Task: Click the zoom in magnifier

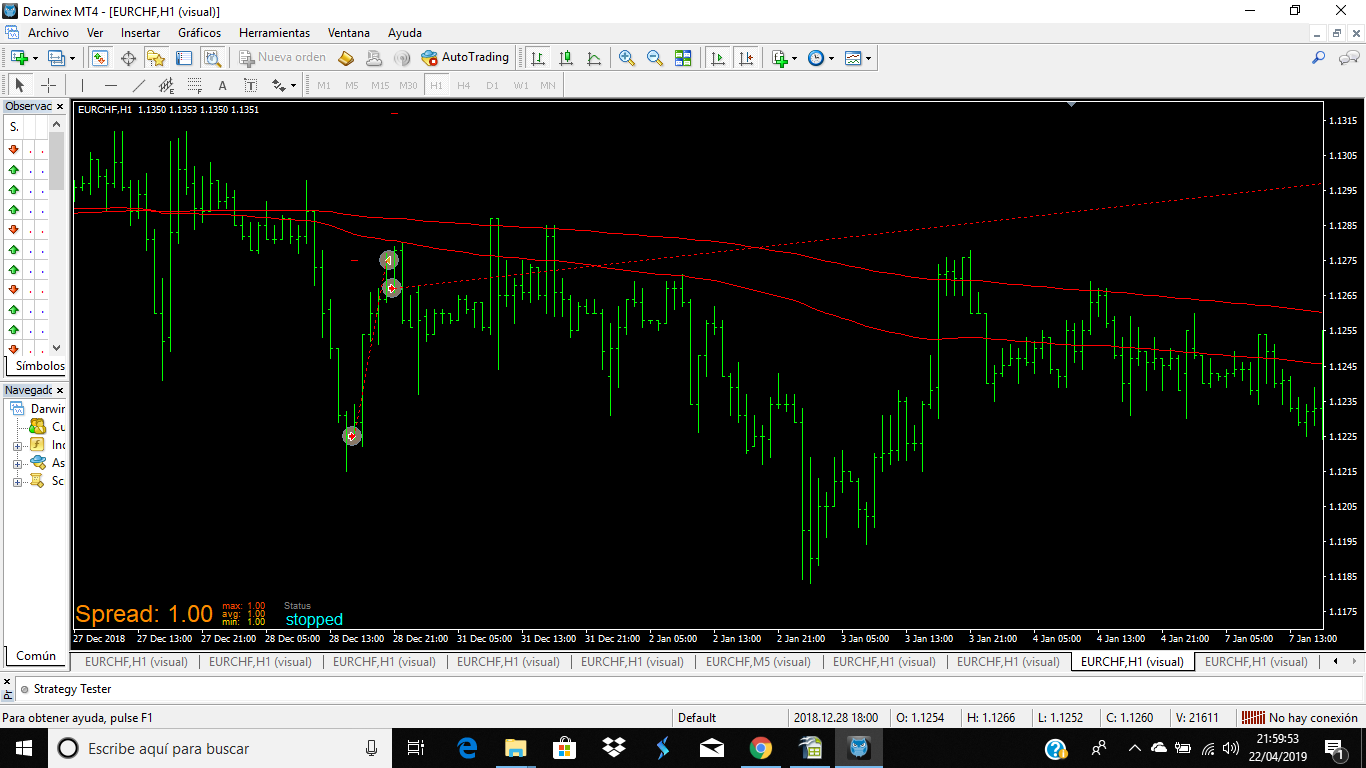Action: tap(627, 58)
